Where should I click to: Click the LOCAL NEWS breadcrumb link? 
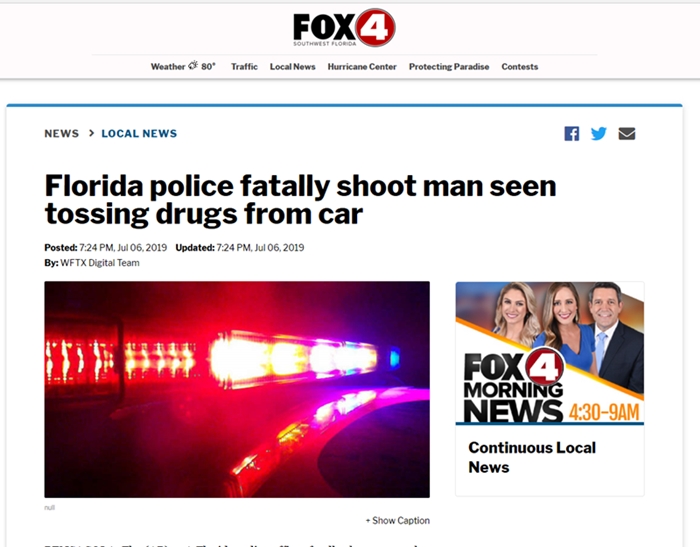[x=139, y=134]
